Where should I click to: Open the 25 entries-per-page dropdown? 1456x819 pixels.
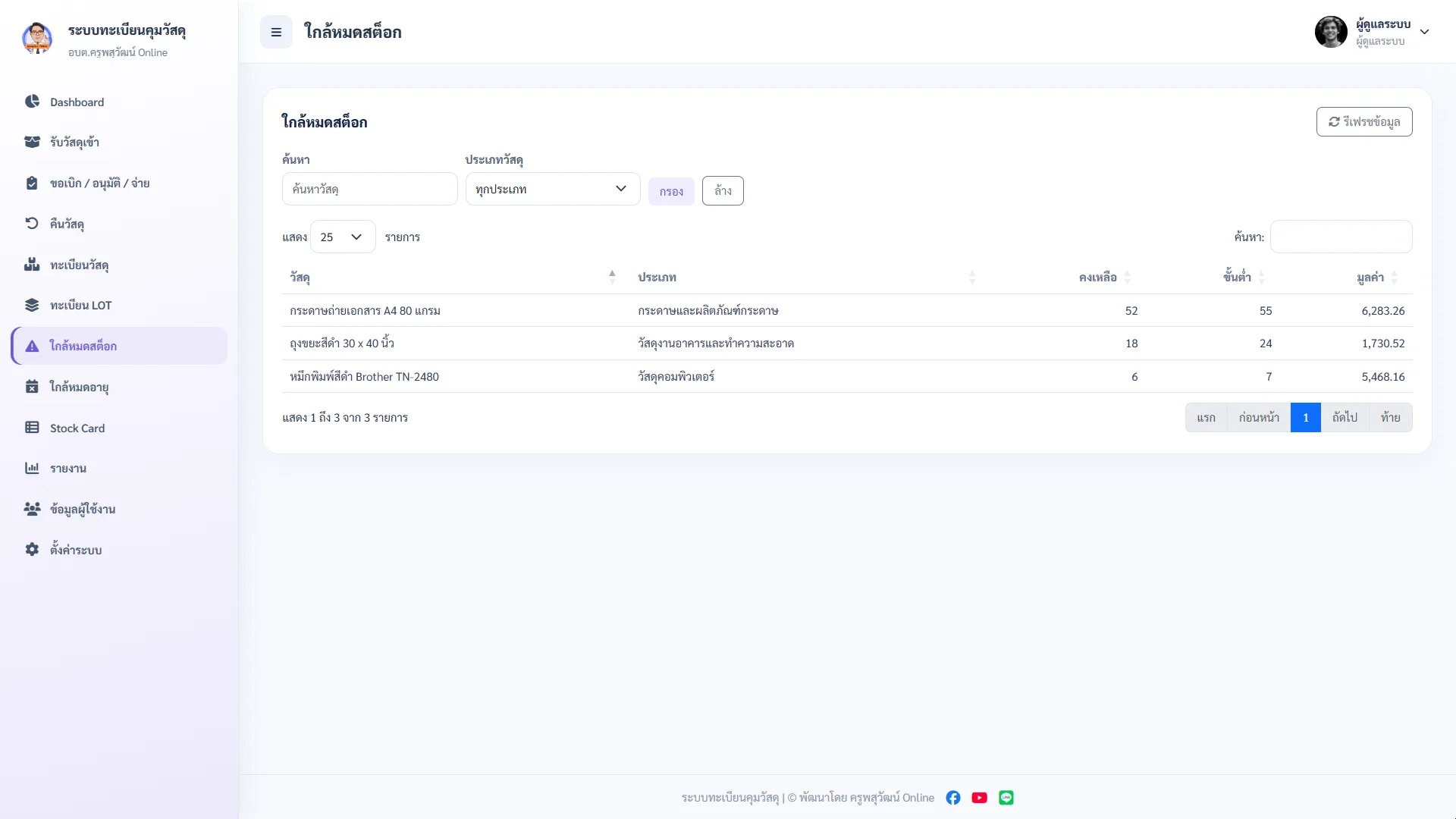343,237
